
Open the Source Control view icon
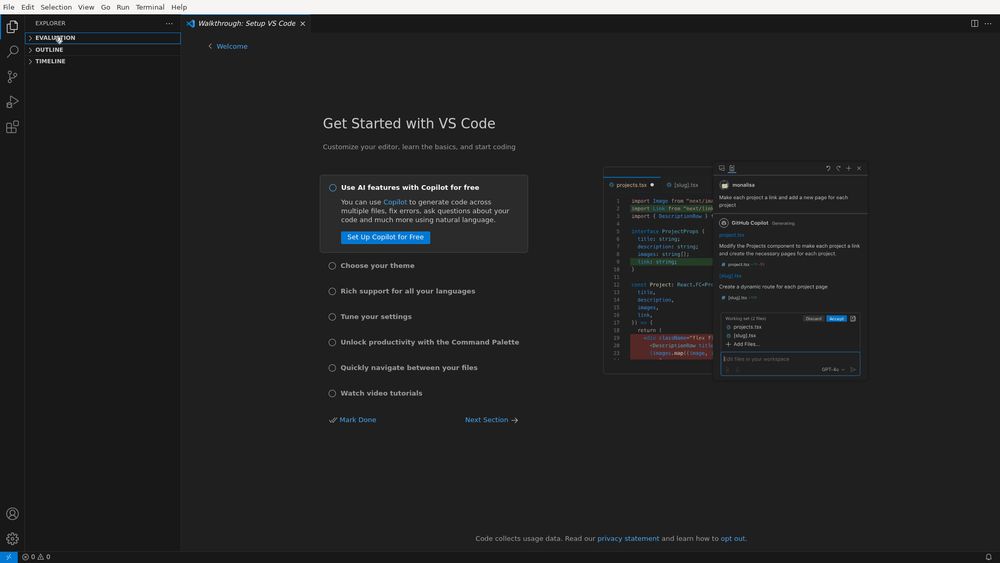pyautogui.click(x=12, y=77)
